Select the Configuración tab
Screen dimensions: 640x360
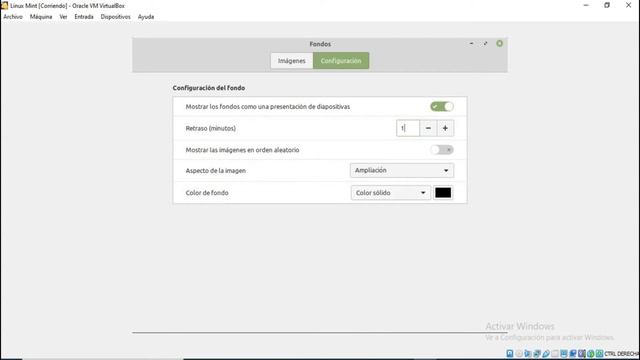point(341,61)
